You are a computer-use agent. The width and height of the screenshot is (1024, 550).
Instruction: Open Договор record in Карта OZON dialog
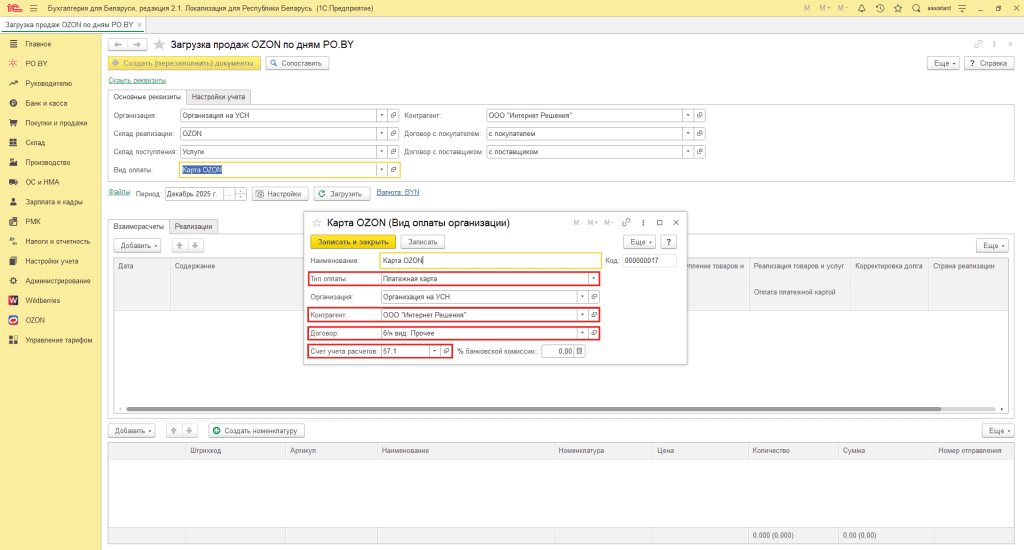pos(594,333)
